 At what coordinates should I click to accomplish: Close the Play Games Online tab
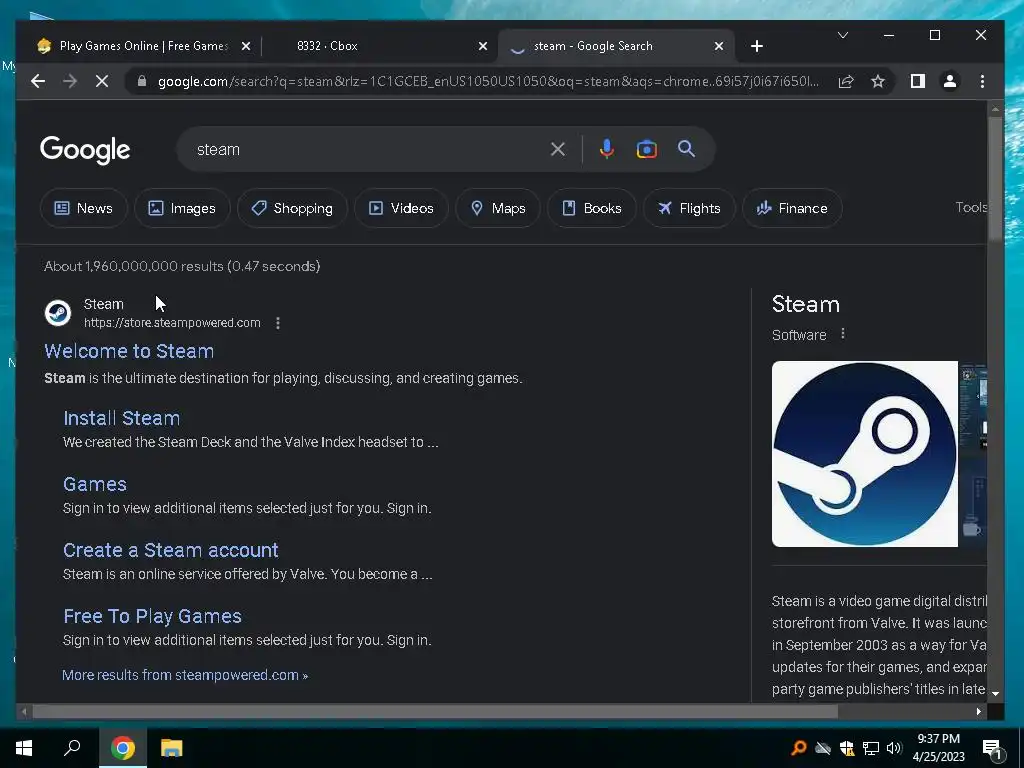[246, 46]
